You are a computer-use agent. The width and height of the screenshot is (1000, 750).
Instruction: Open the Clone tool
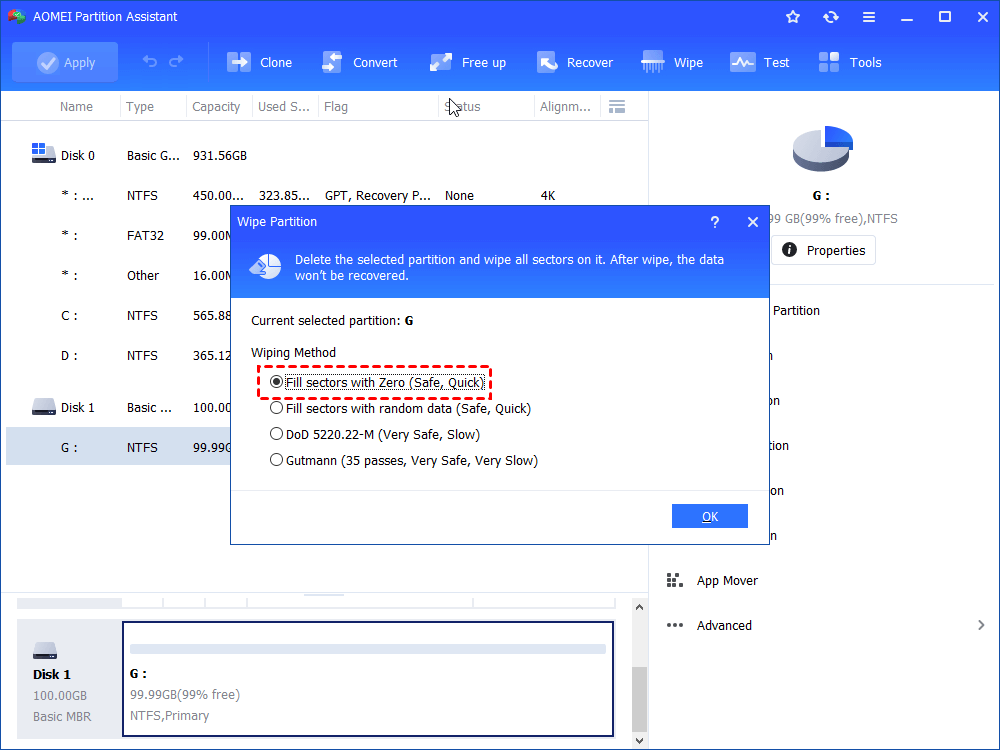(260, 62)
